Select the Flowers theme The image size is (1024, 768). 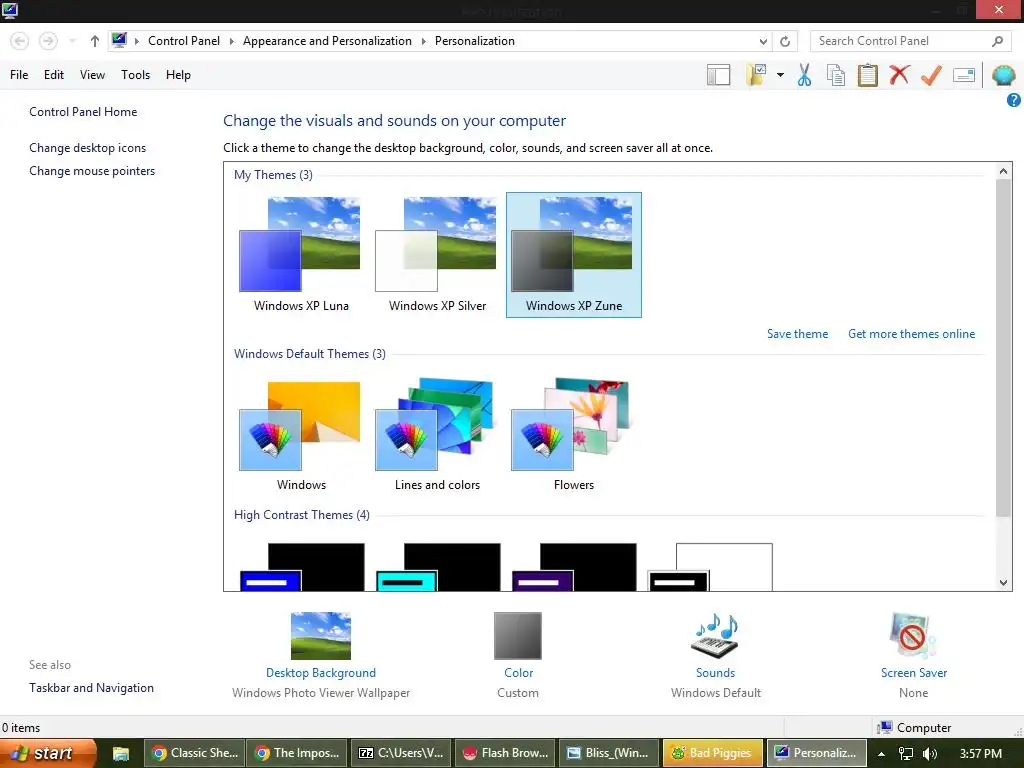pyautogui.click(x=573, y=434)
